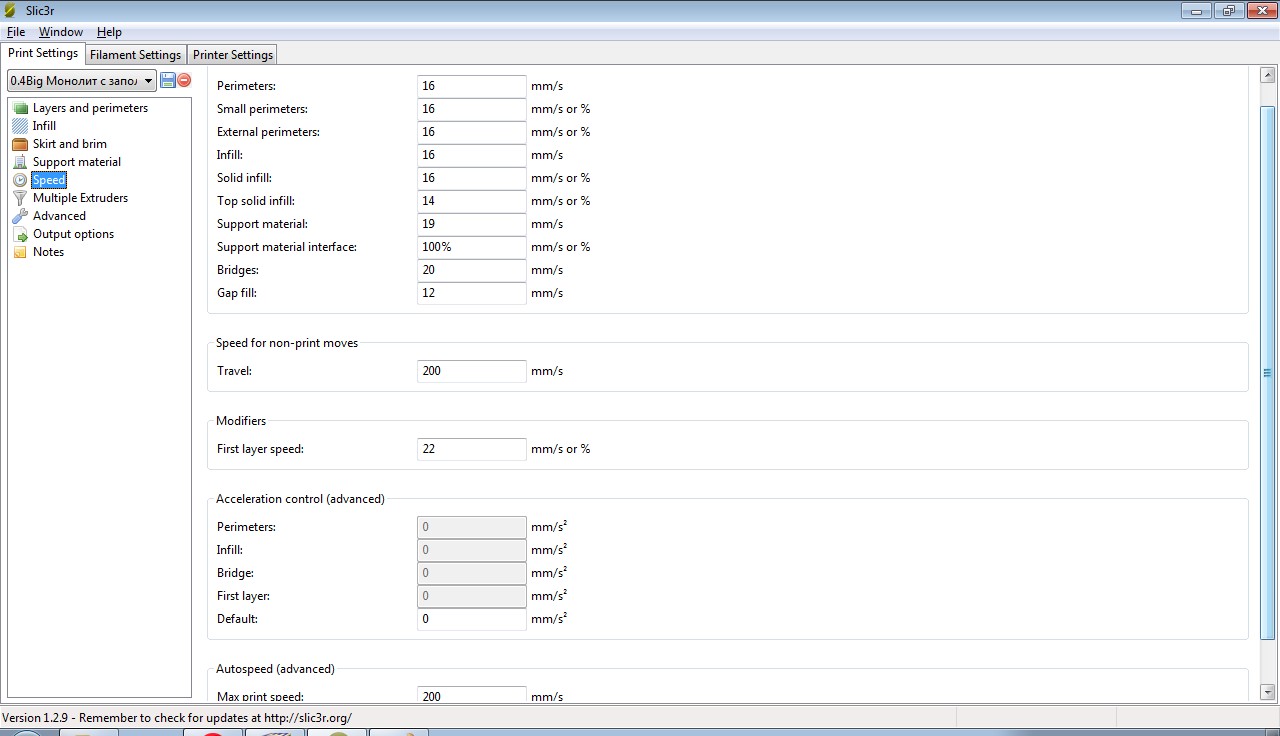The width and height of the screenshot is (1280, 736).
Task: Switch to the Filament Settings tab
Action: [x=135, y=55]
